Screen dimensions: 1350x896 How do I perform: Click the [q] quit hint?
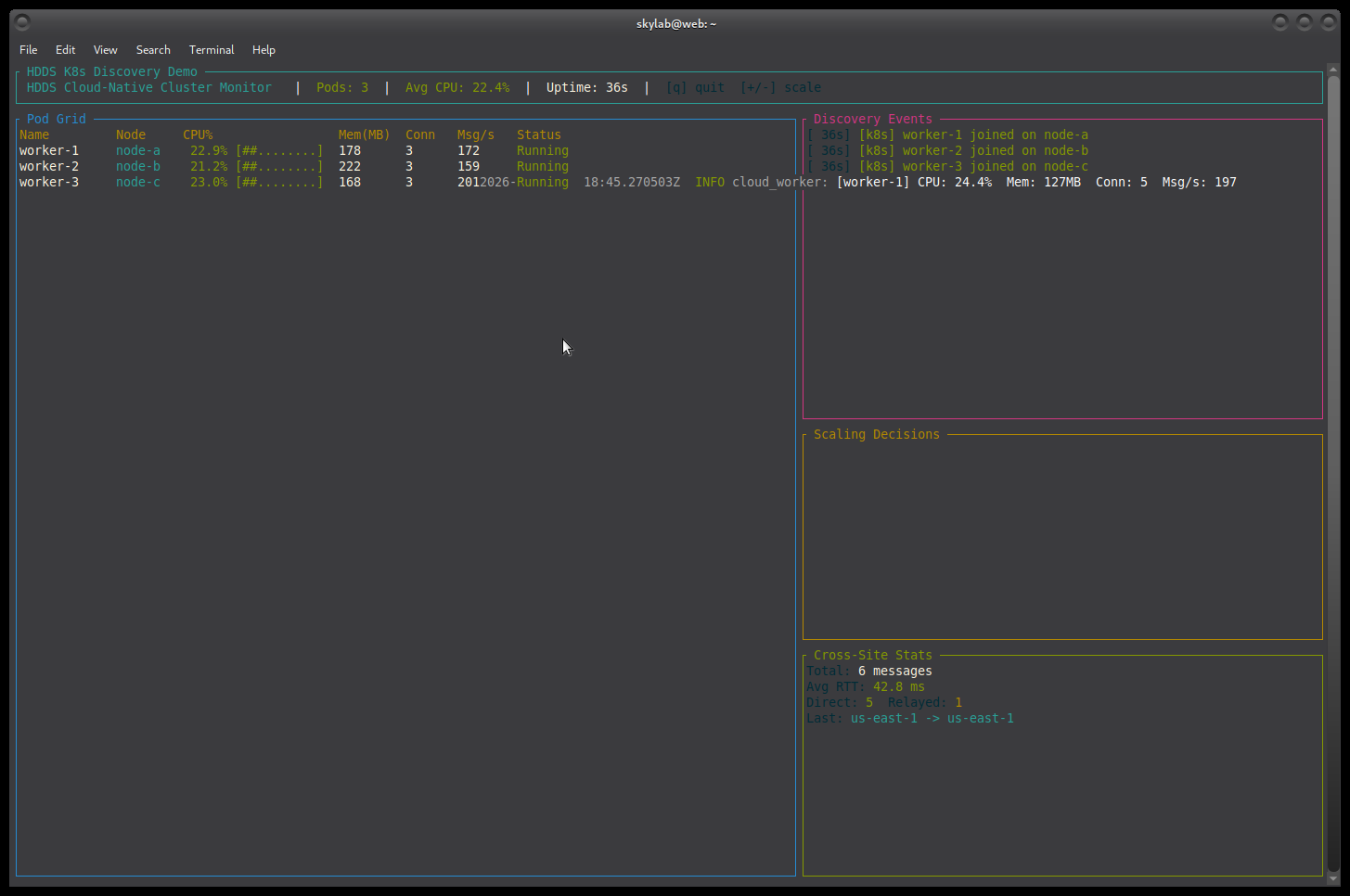click(x=695, y=88)
